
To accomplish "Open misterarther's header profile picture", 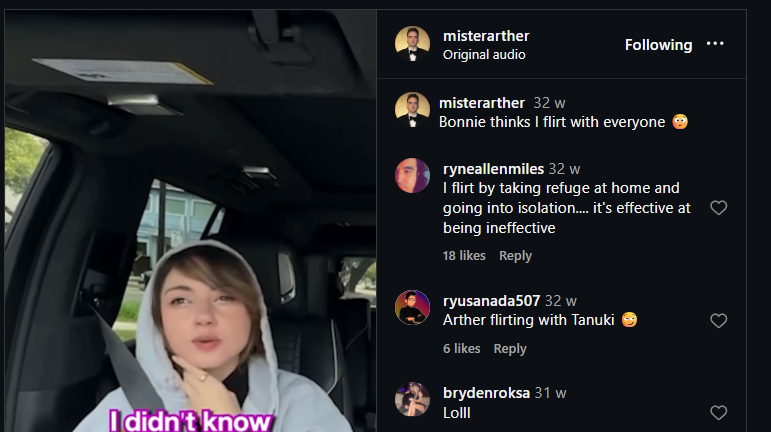I will [x=412, y=44].
